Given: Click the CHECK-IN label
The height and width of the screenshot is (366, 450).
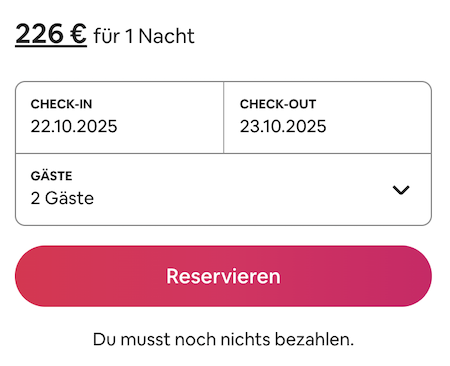Looking at the screenshot, I should click(61, 104).
